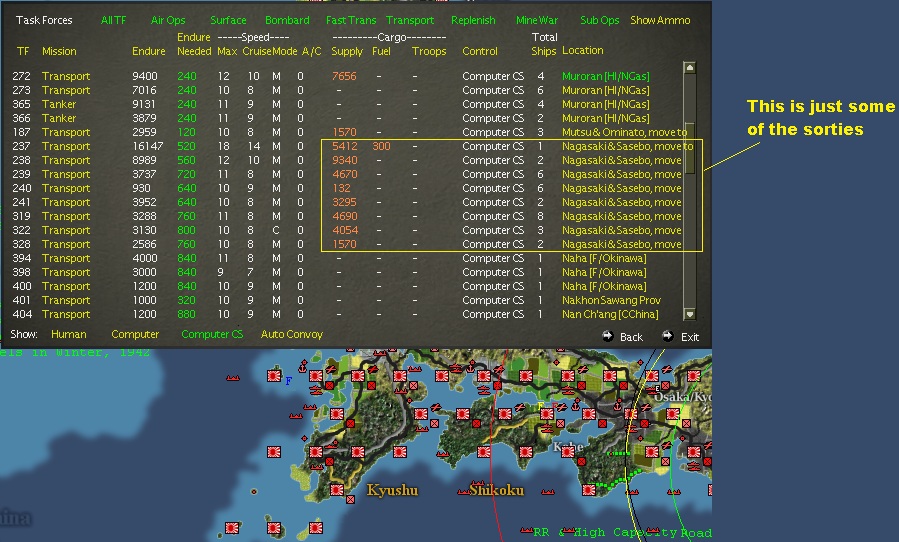Screen dimensions: 899x542
Task: Sort by Troops column header
Action: [x=429, y=51]
